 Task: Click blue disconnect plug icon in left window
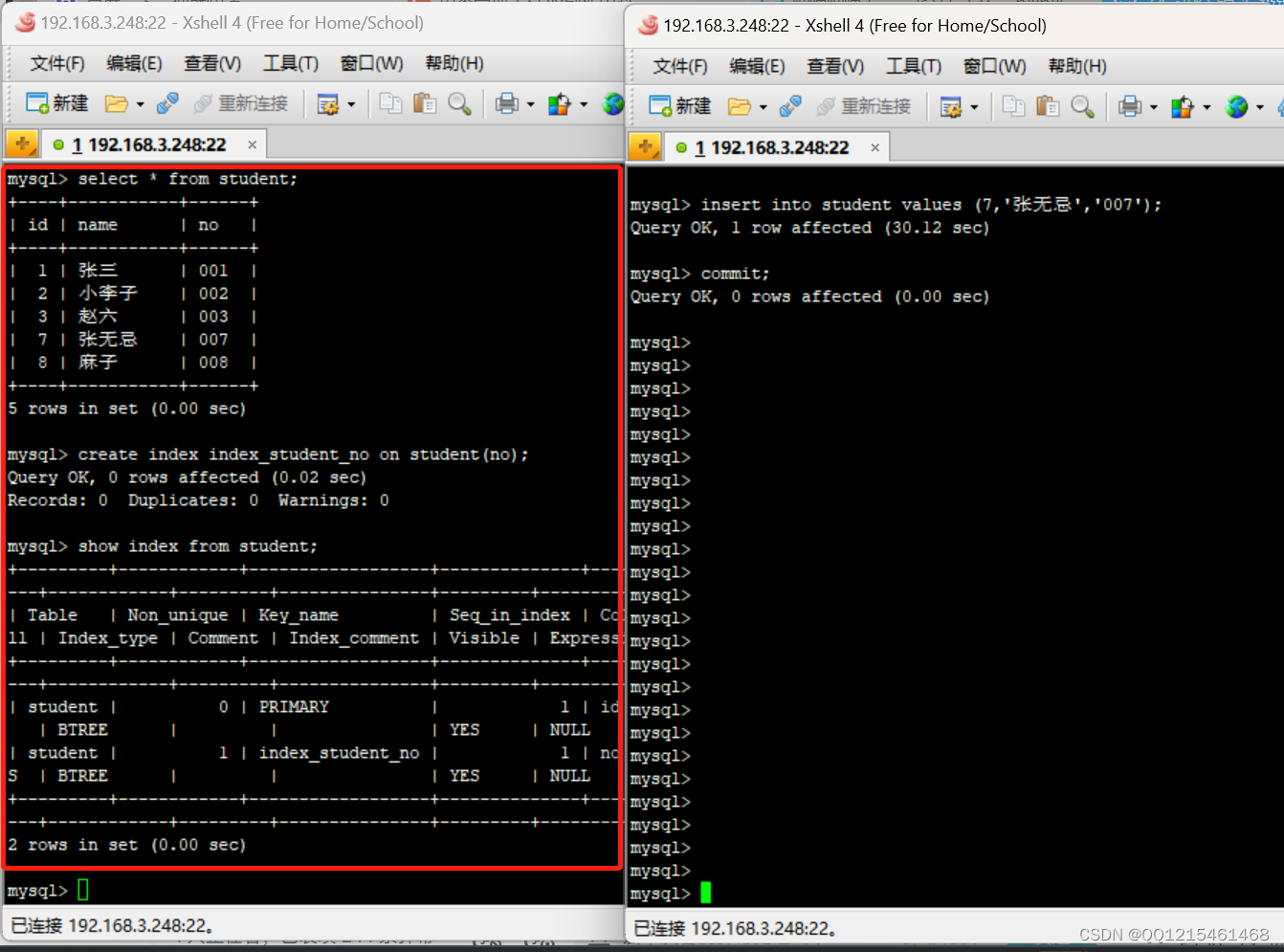click(x=167, y=103)
